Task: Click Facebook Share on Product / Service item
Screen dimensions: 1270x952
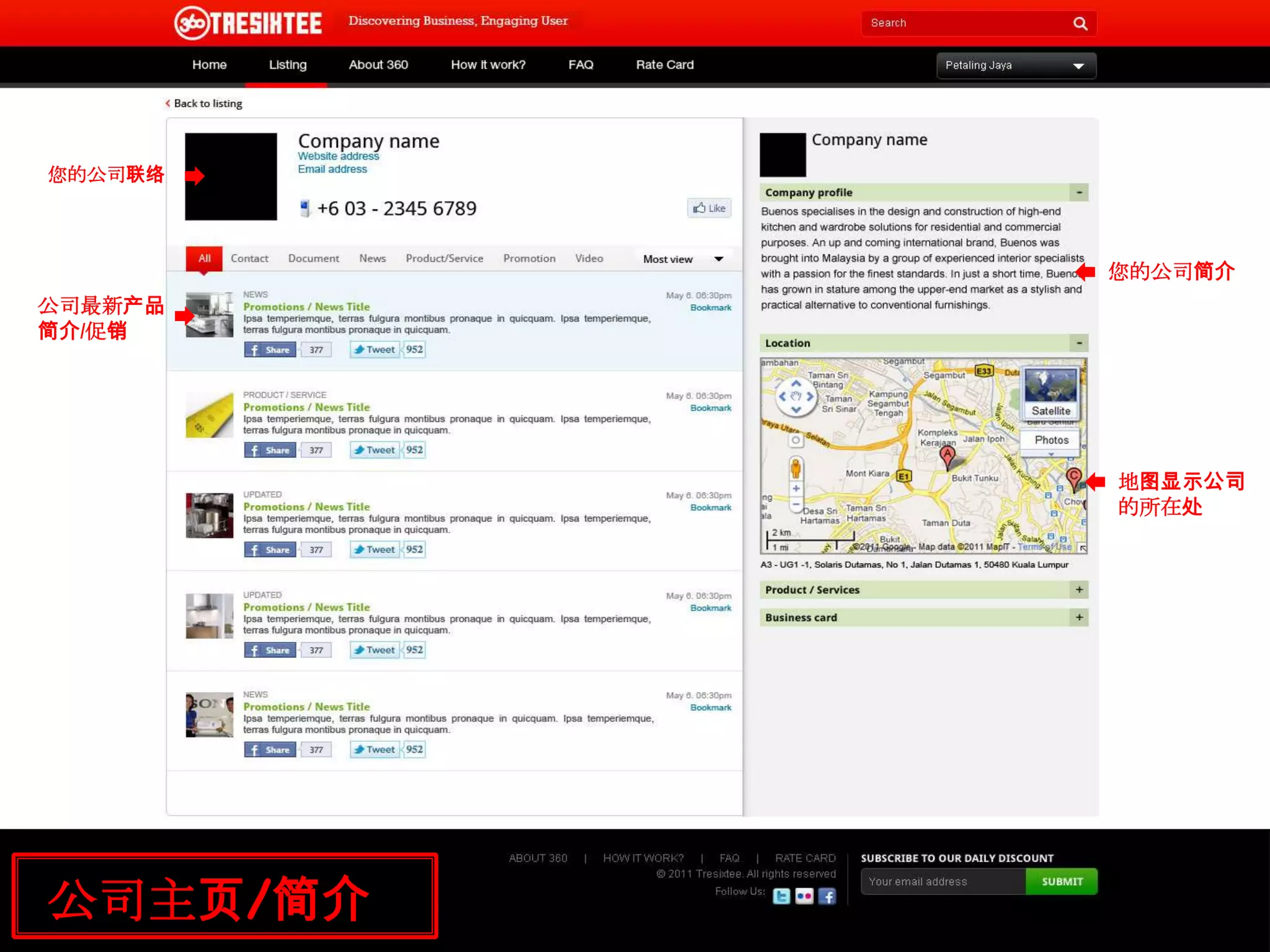Action: 270,450
